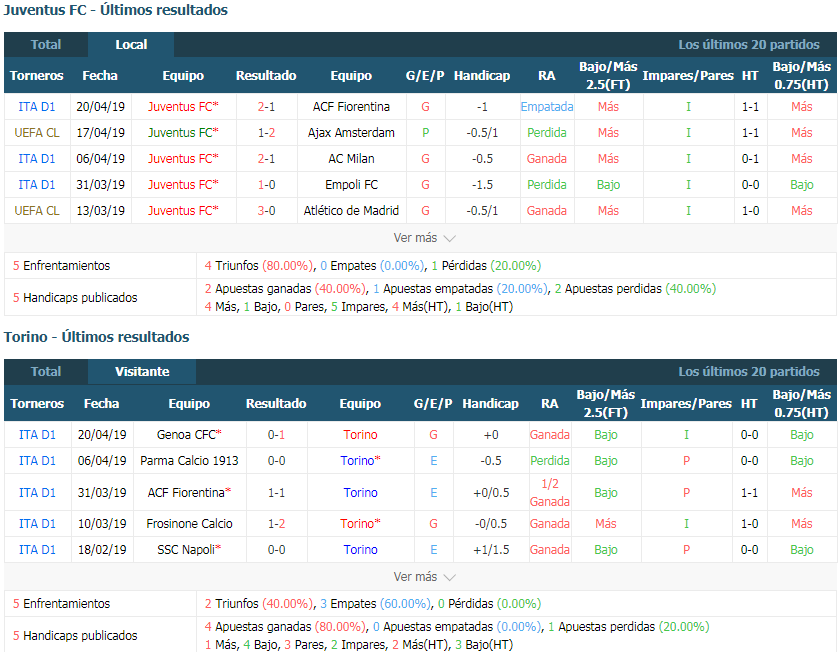Click the 'Juventus FC - Últimos resultados' heading
Viewport: 839px width, 652px height.
click(116, 10)
